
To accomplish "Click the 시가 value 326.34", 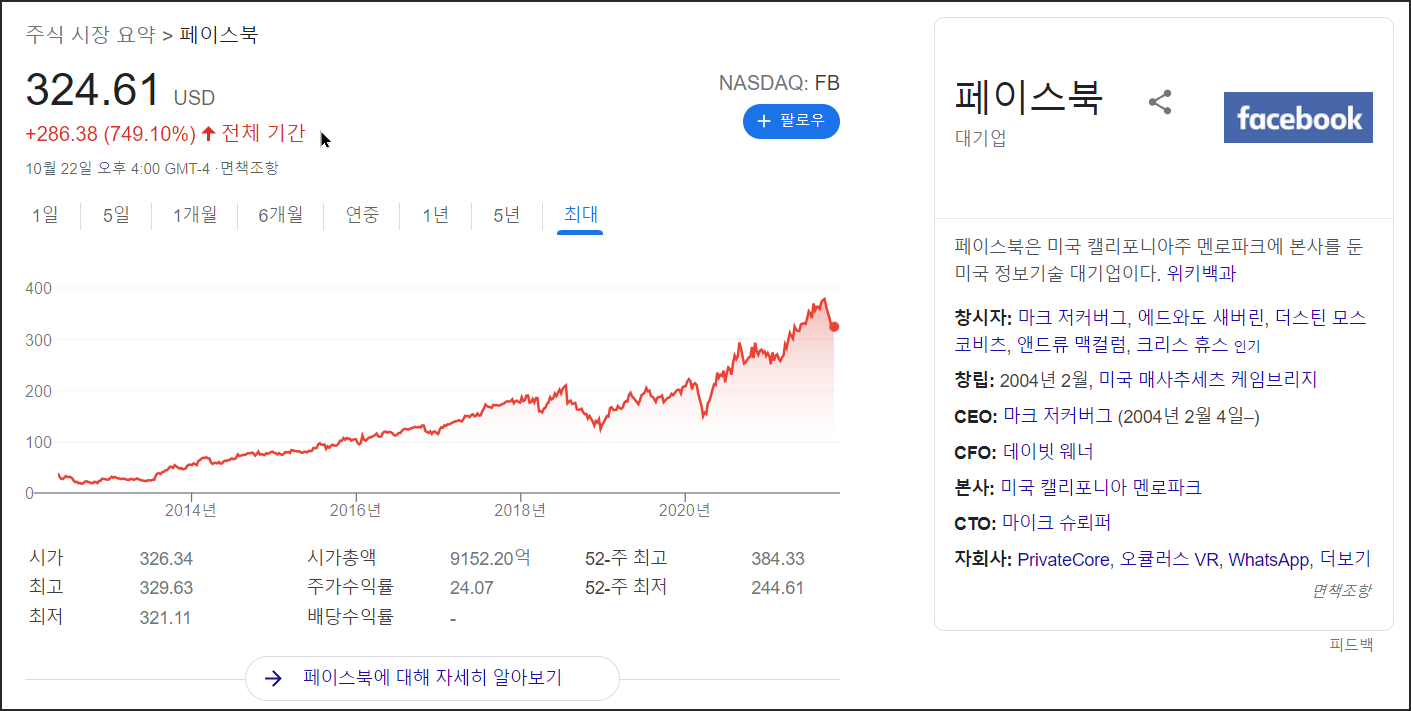I will click(x=166, y=559).
